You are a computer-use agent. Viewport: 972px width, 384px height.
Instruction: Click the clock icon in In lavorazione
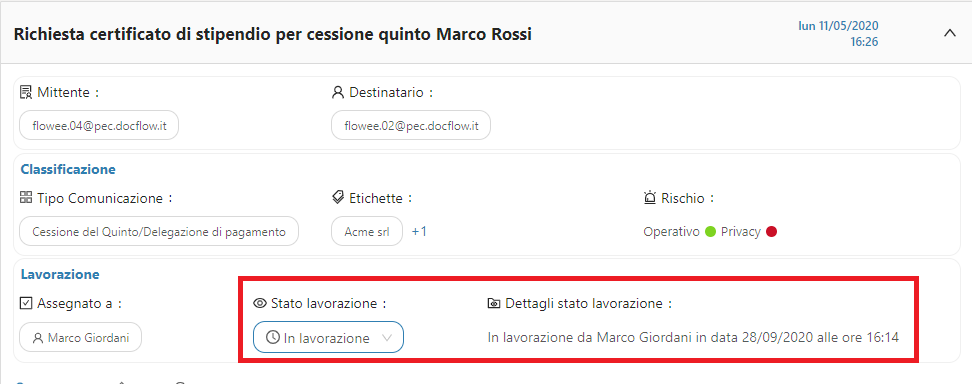pyautogui.click(x=273, y=337)
